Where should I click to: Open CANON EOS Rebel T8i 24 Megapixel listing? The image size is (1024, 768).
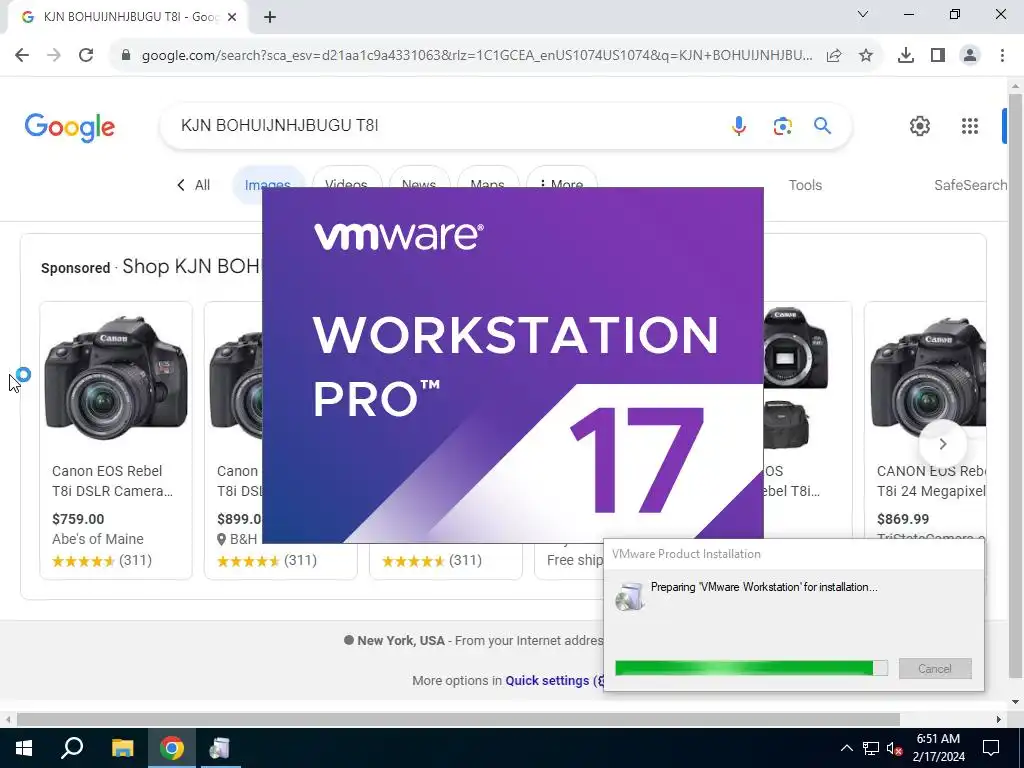coord(931,481)
